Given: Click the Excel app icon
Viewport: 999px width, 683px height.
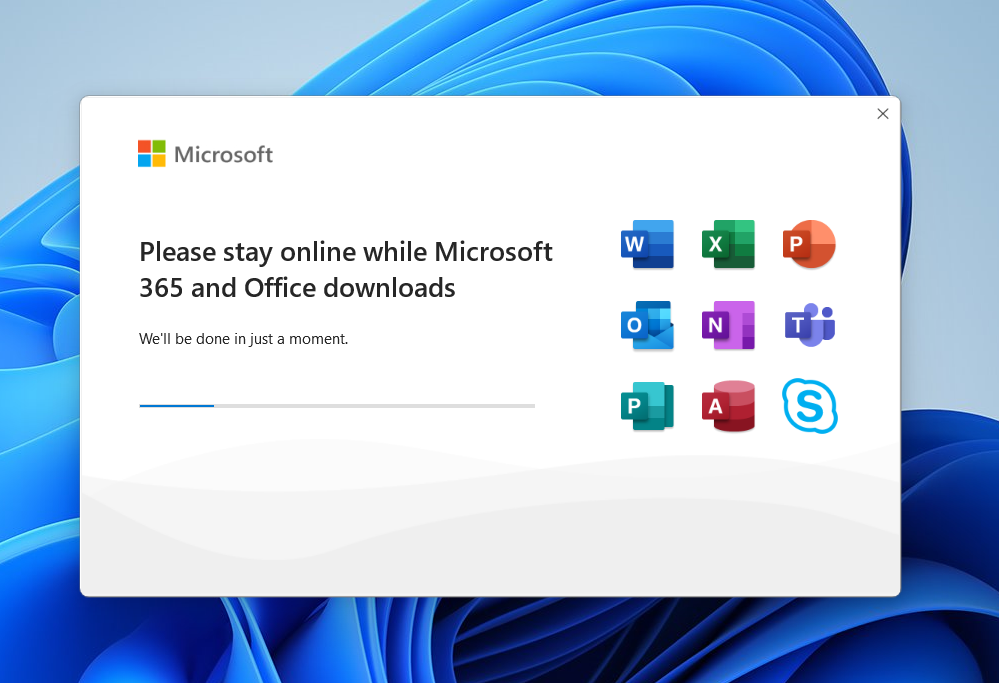Looking at the screenshot, I should tap(728, 244).
